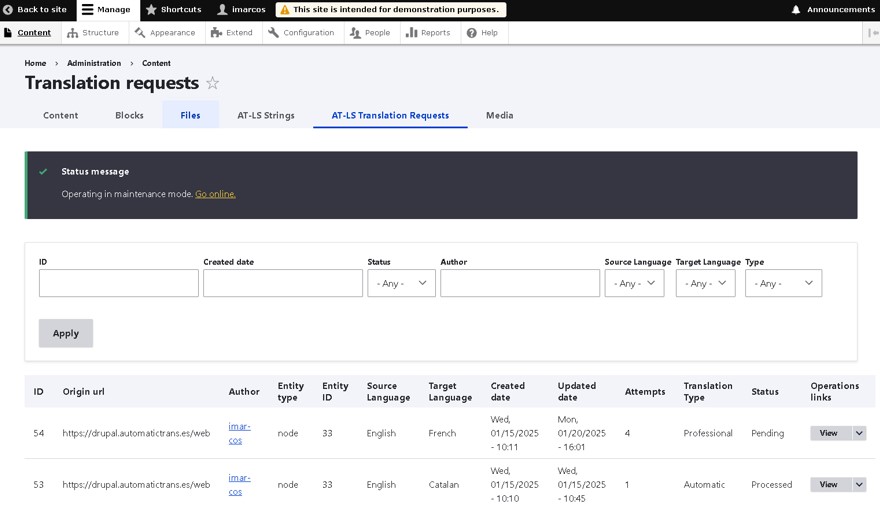Open the Configuration wrench menu
880x513 pixels.
[301, 33]
